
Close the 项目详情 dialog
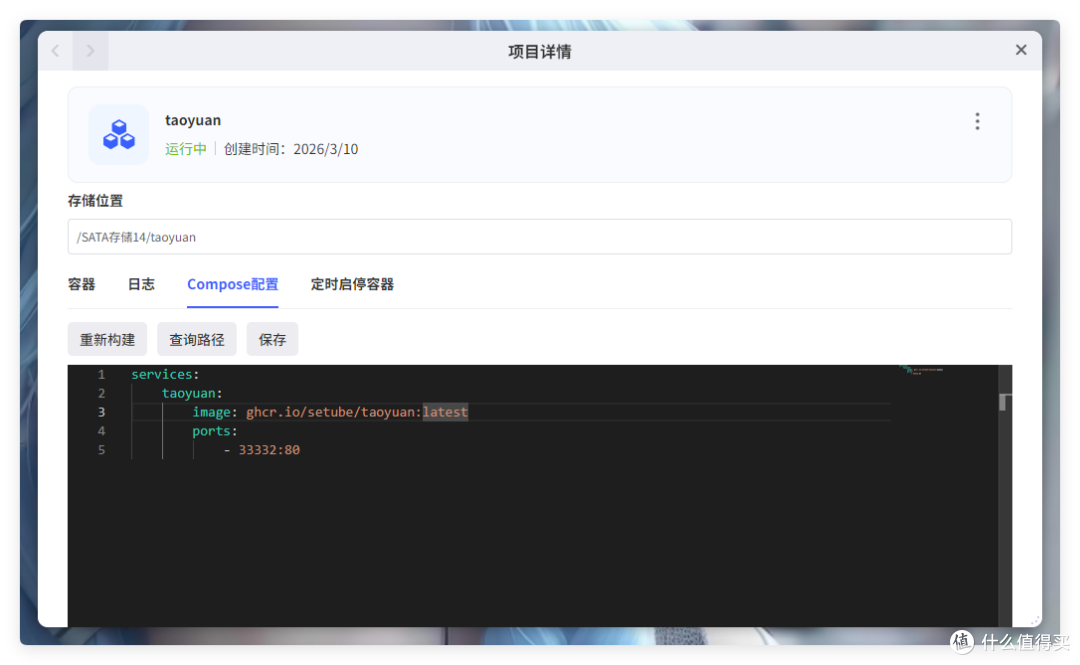(x=1021, y=50)
